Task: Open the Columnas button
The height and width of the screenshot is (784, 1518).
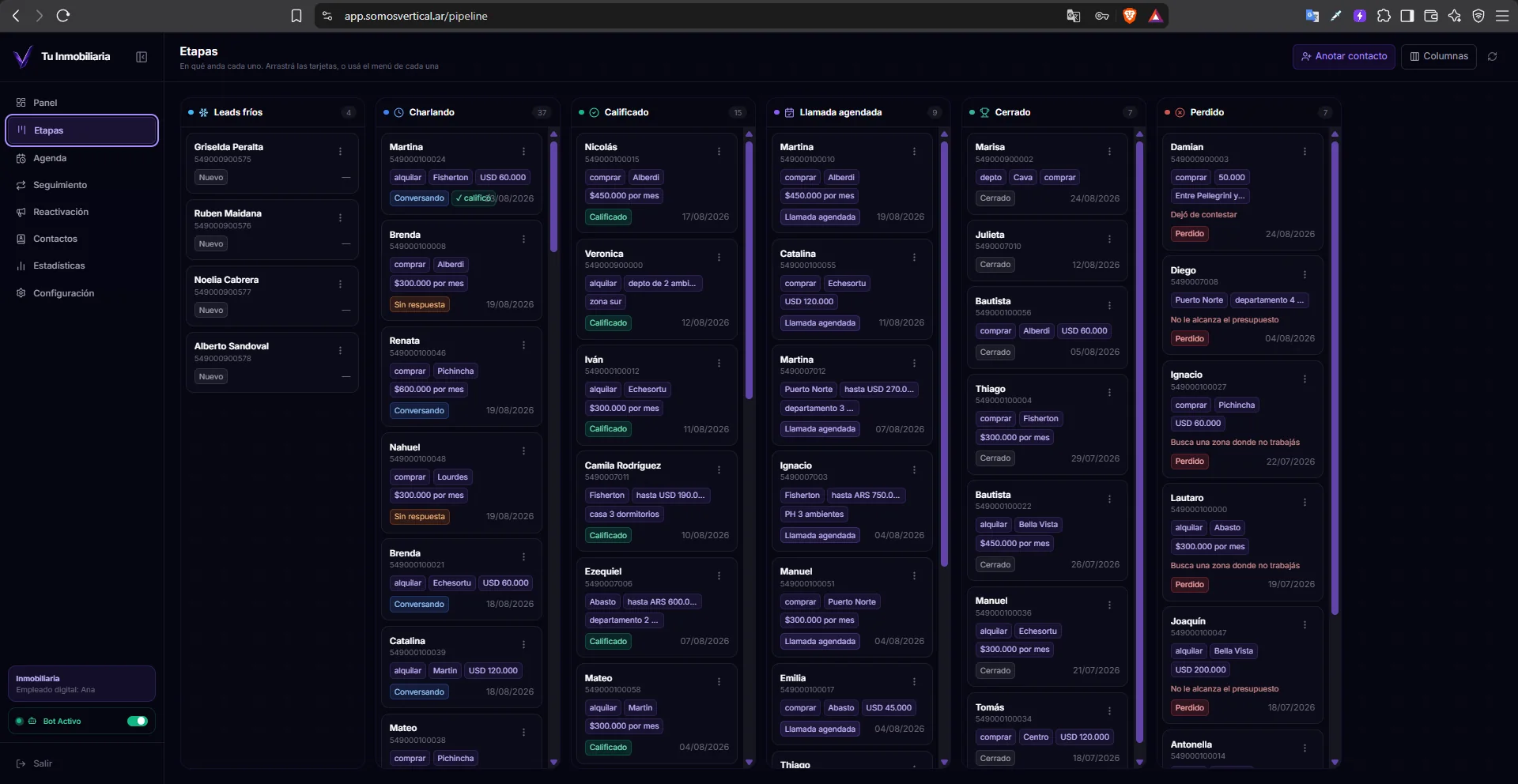Action: 1439,57
